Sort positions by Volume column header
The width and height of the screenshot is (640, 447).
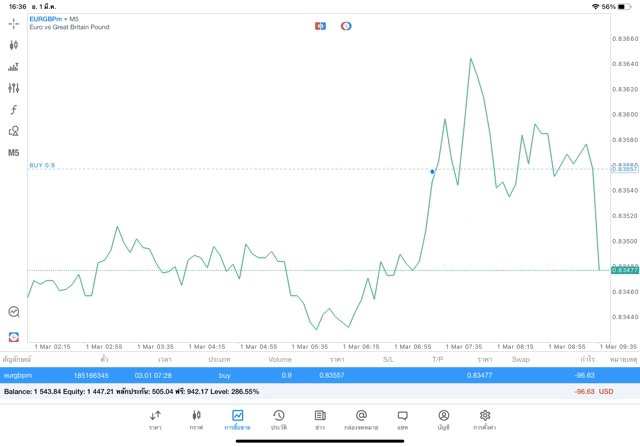(280, 359)
